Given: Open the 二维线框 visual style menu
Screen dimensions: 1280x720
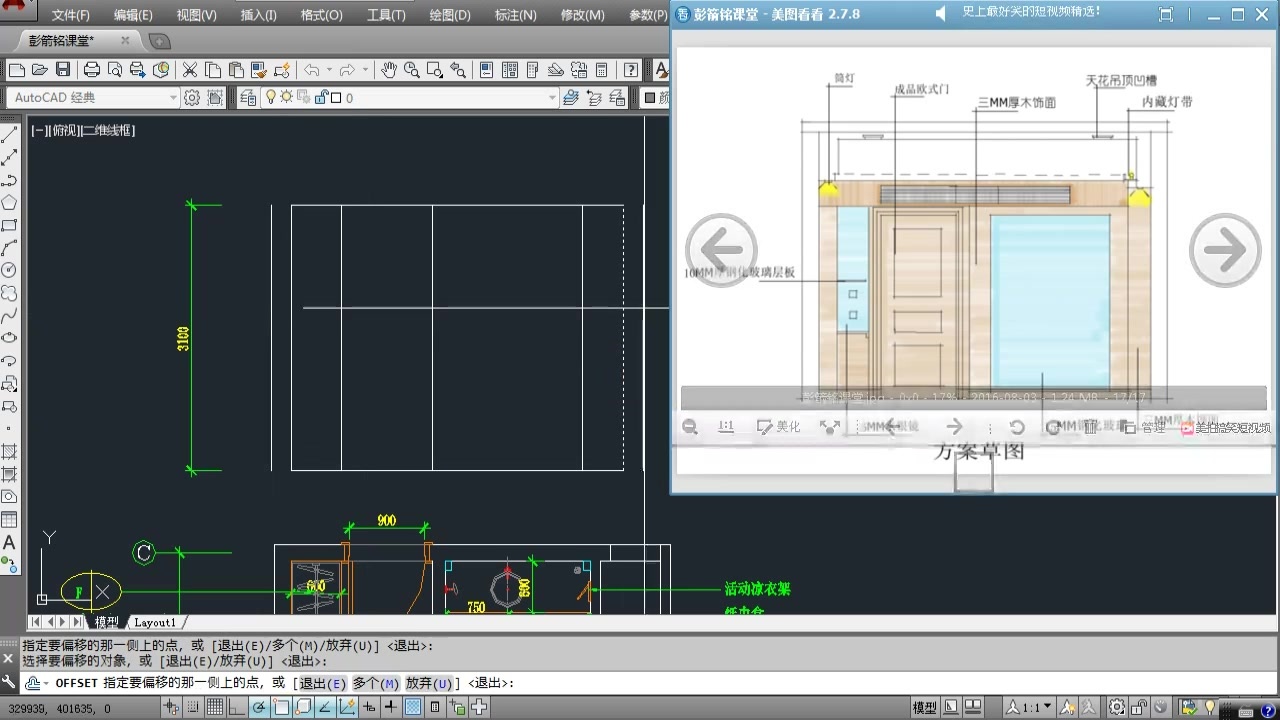Looking at the screenshot, I should click(x=108, y=130).
